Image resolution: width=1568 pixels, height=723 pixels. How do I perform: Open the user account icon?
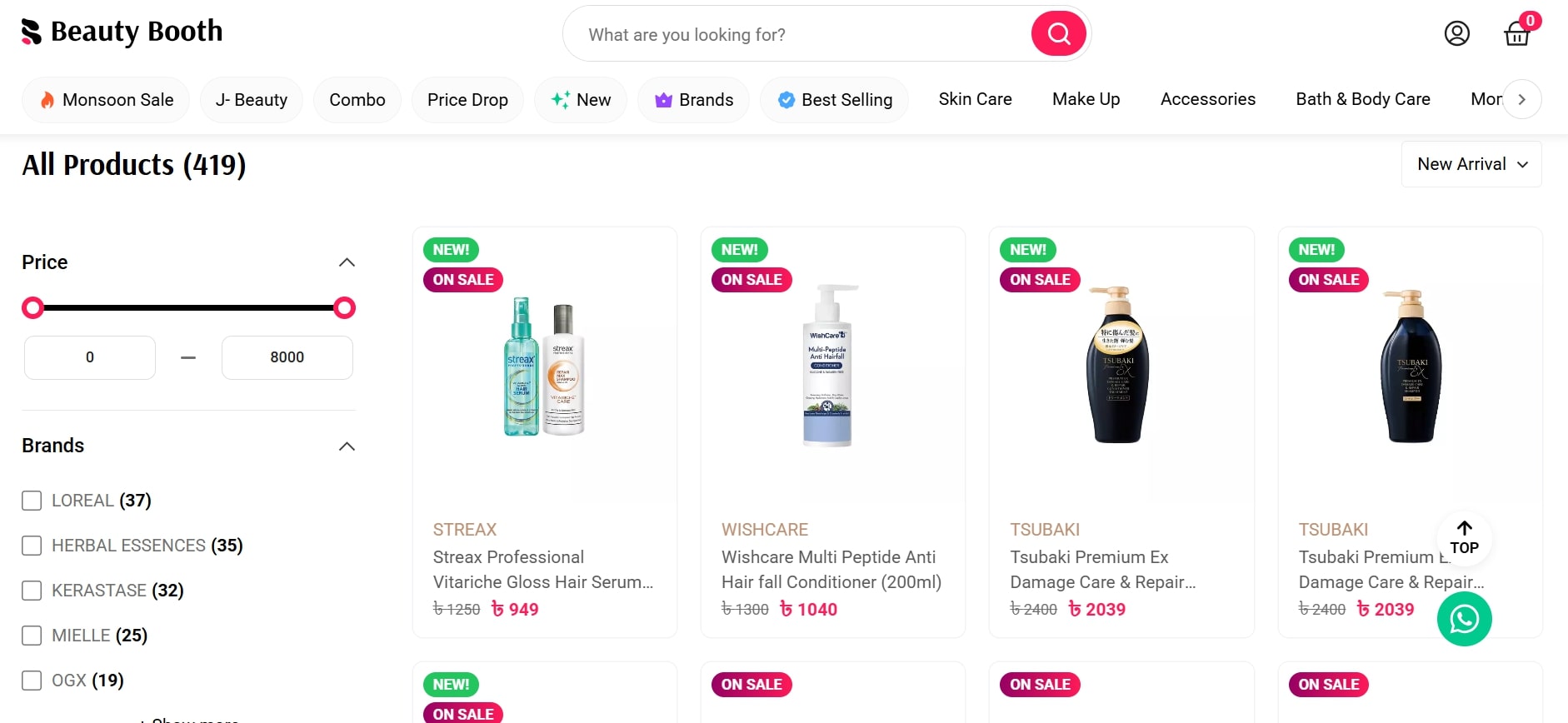[x=1456, y=34]
